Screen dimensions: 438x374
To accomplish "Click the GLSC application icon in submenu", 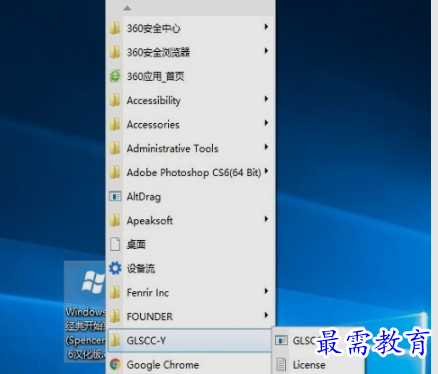I will 281,340.
